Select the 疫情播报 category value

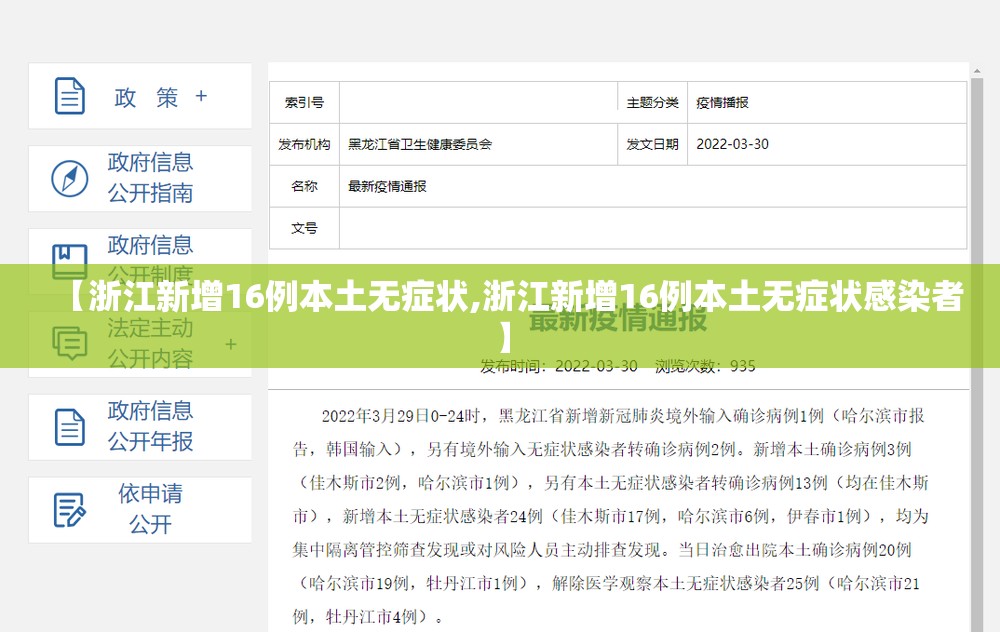point(722,103)
